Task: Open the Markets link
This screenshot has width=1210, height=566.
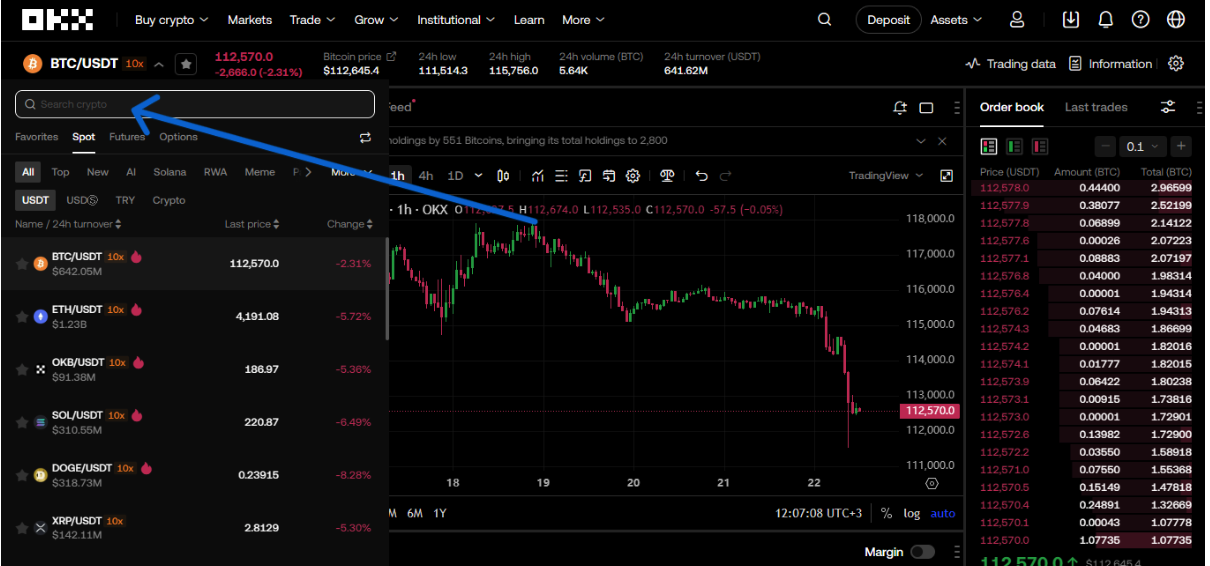Action: pos(249,19)
